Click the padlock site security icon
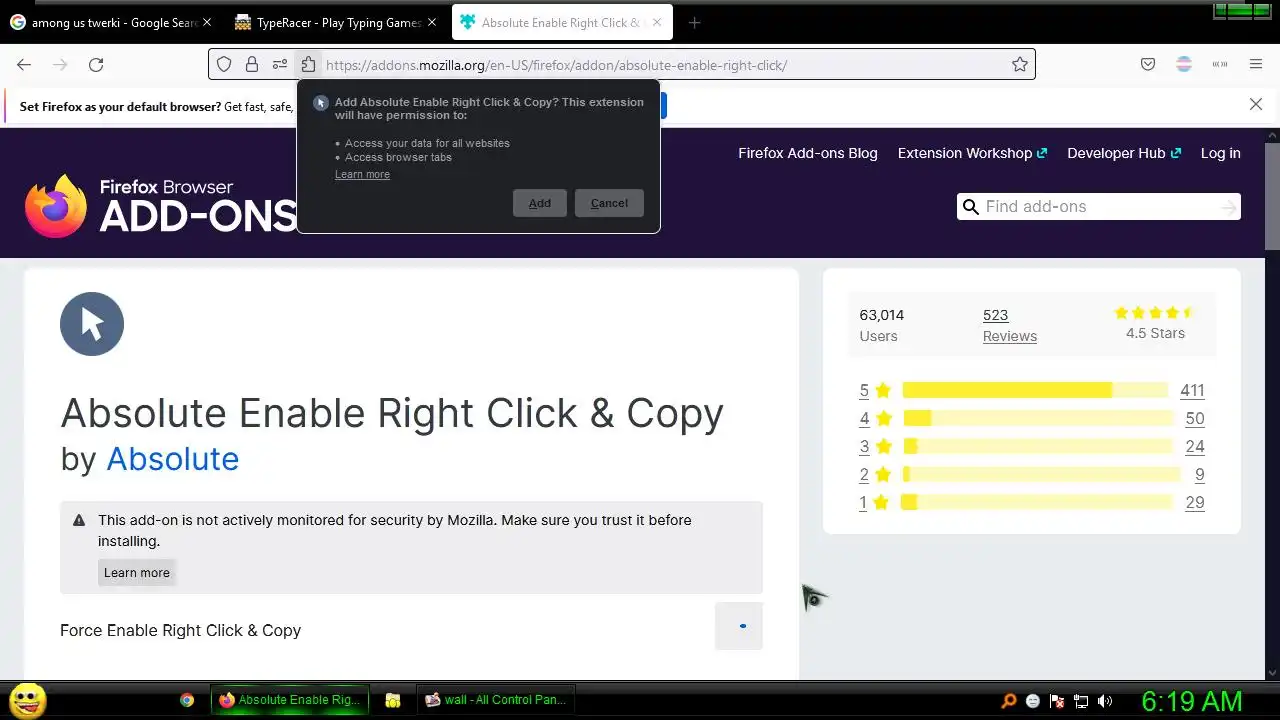The height and width of the screenshot is (720, 1280). 252,64
